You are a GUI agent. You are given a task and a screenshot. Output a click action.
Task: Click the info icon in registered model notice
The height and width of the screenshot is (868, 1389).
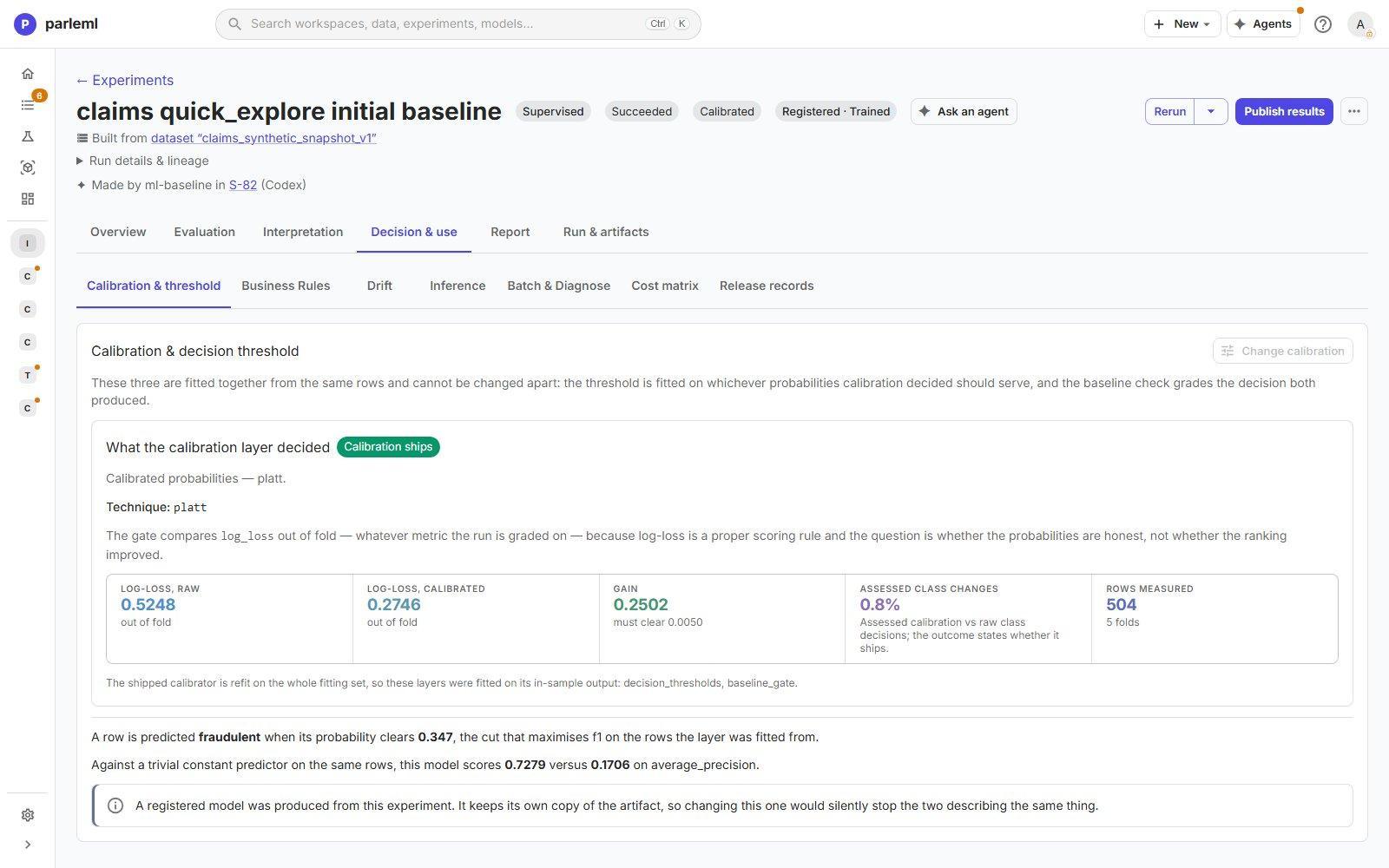115,806
